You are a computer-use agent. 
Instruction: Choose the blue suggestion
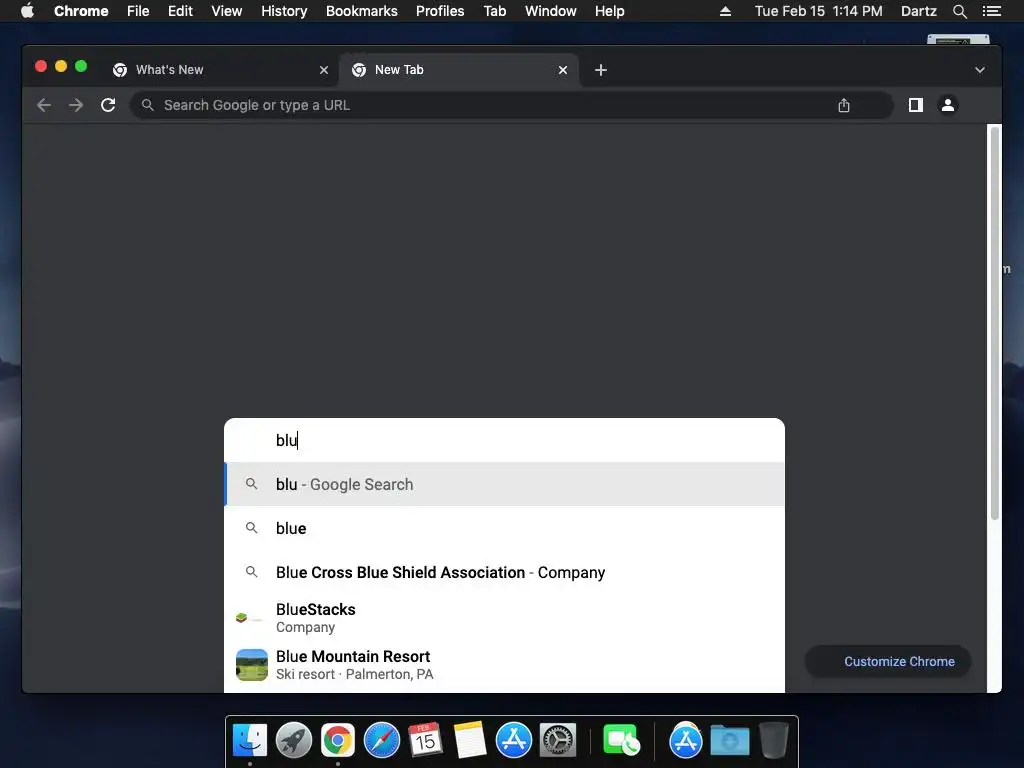504,528
